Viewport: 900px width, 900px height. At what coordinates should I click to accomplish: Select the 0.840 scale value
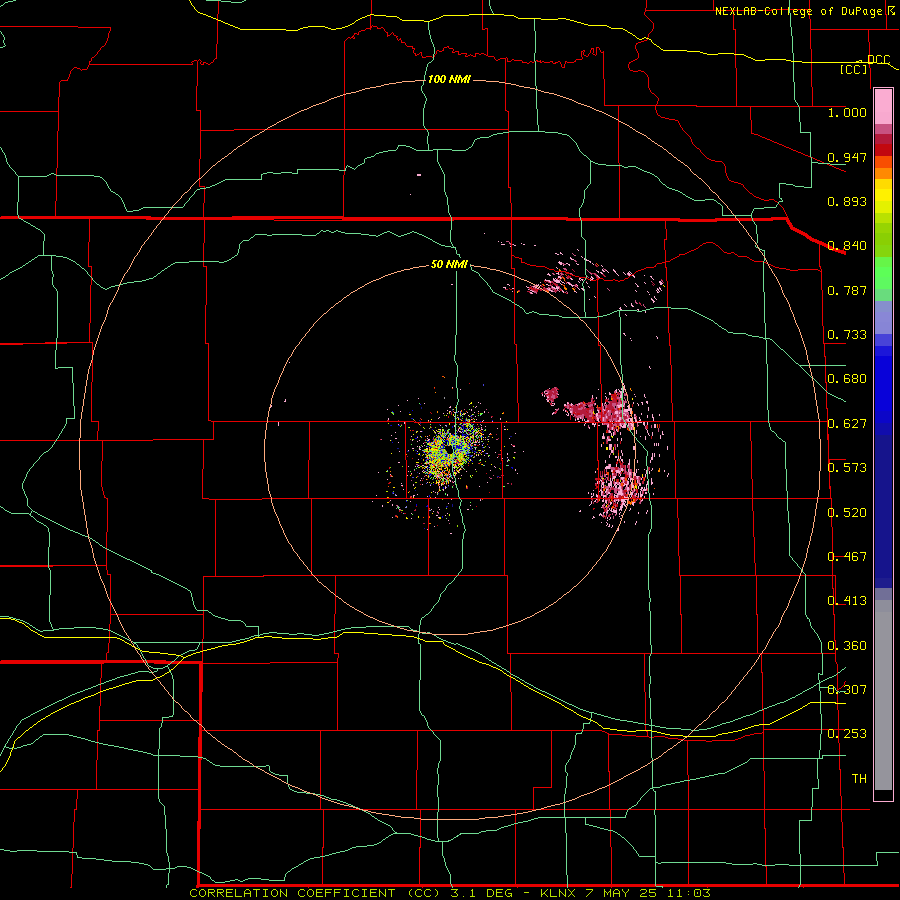point(847,246)
